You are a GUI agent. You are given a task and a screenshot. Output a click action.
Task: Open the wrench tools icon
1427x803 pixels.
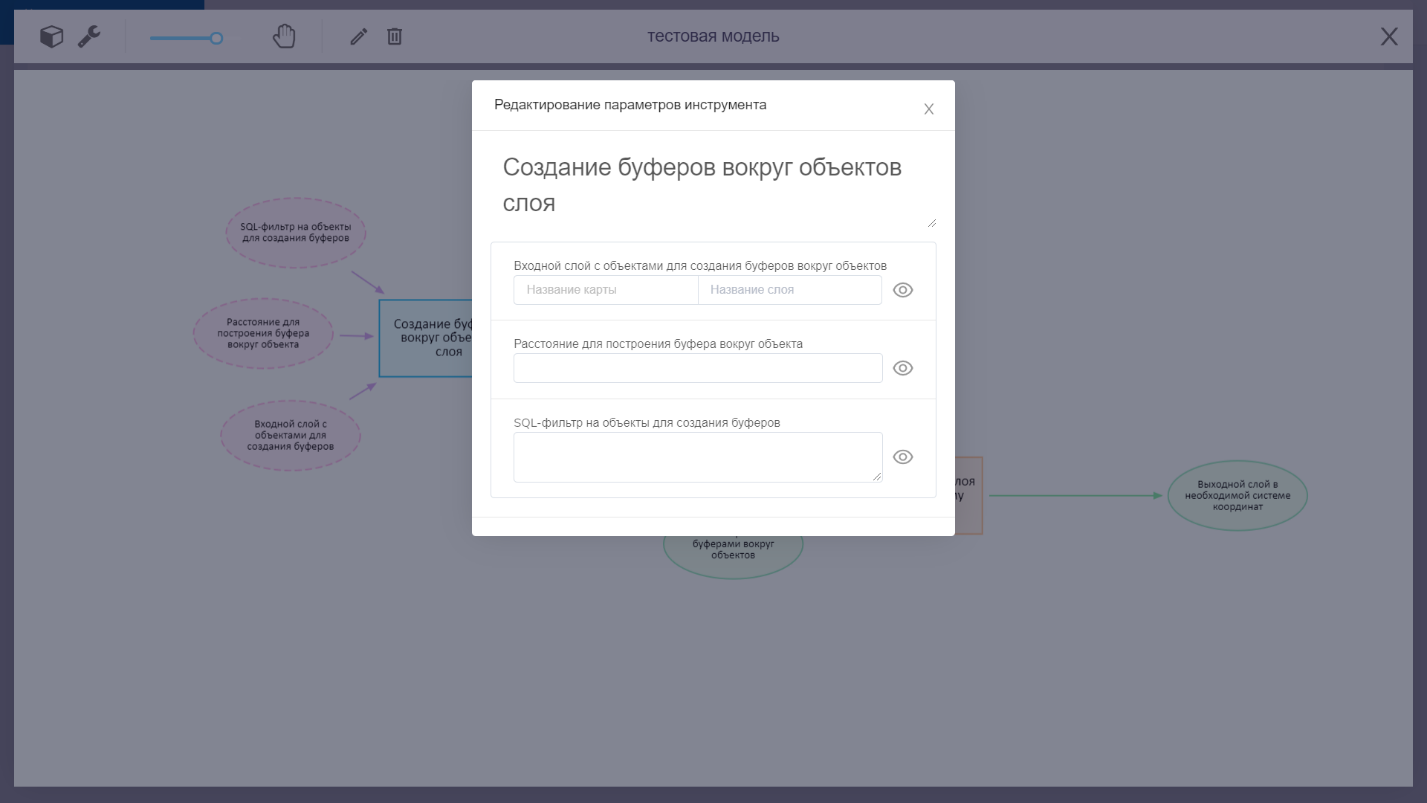click(90, 37)
